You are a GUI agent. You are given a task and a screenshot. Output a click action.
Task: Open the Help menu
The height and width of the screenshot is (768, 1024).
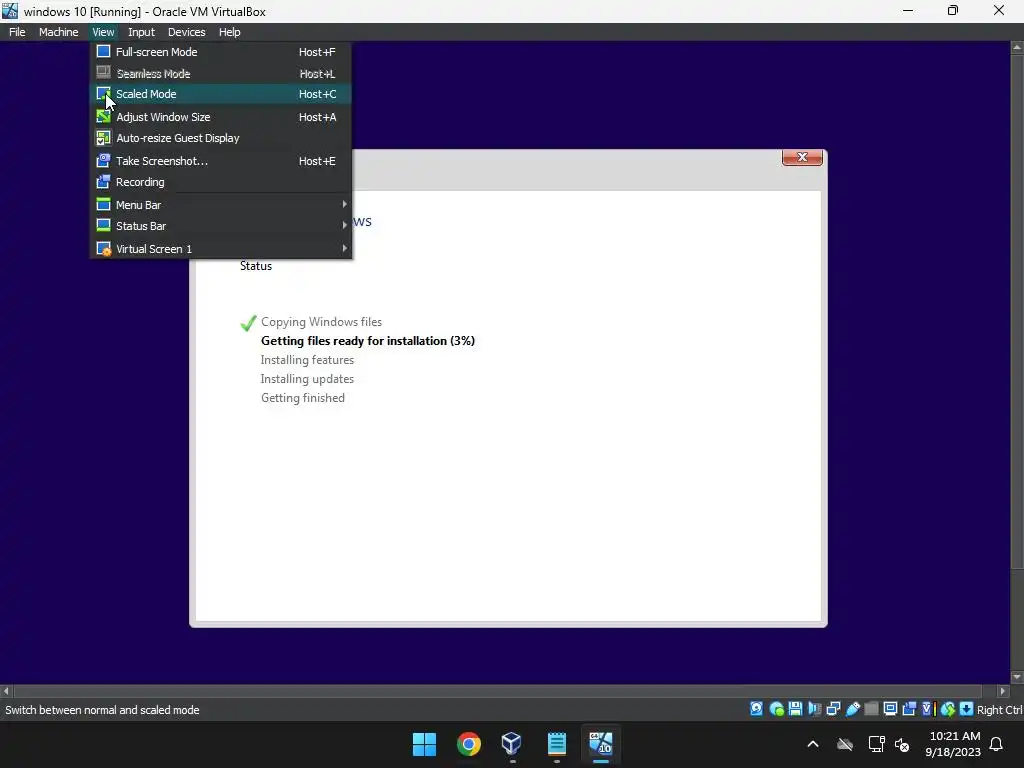229,32
